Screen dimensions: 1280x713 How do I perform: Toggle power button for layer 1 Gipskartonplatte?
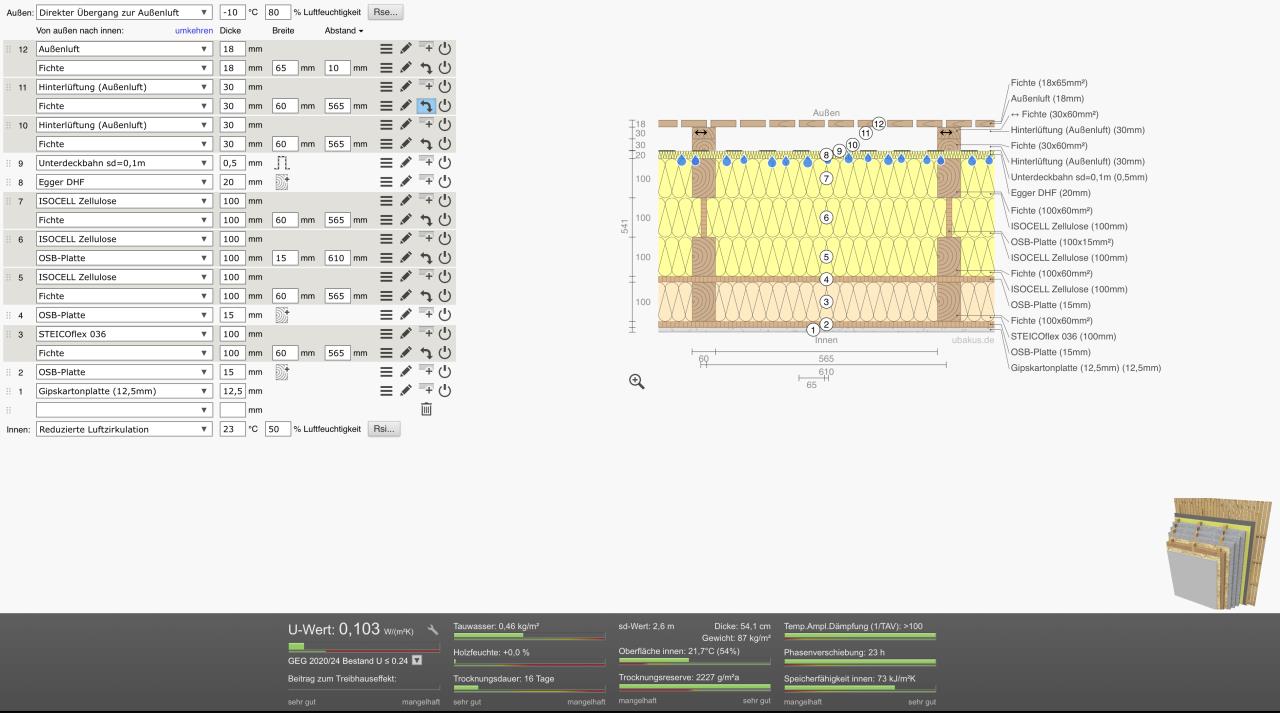(445, 391)
